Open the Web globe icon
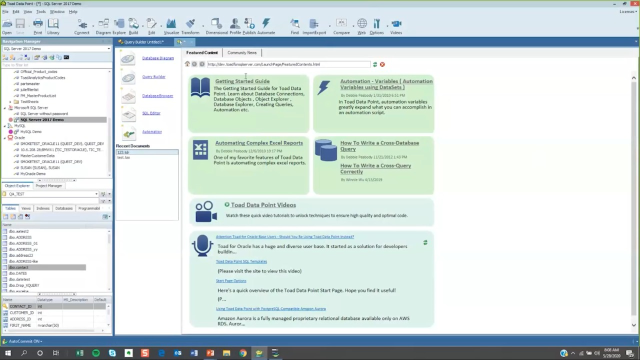The width and height of the screenshot is (640, 360). point(362,26)
